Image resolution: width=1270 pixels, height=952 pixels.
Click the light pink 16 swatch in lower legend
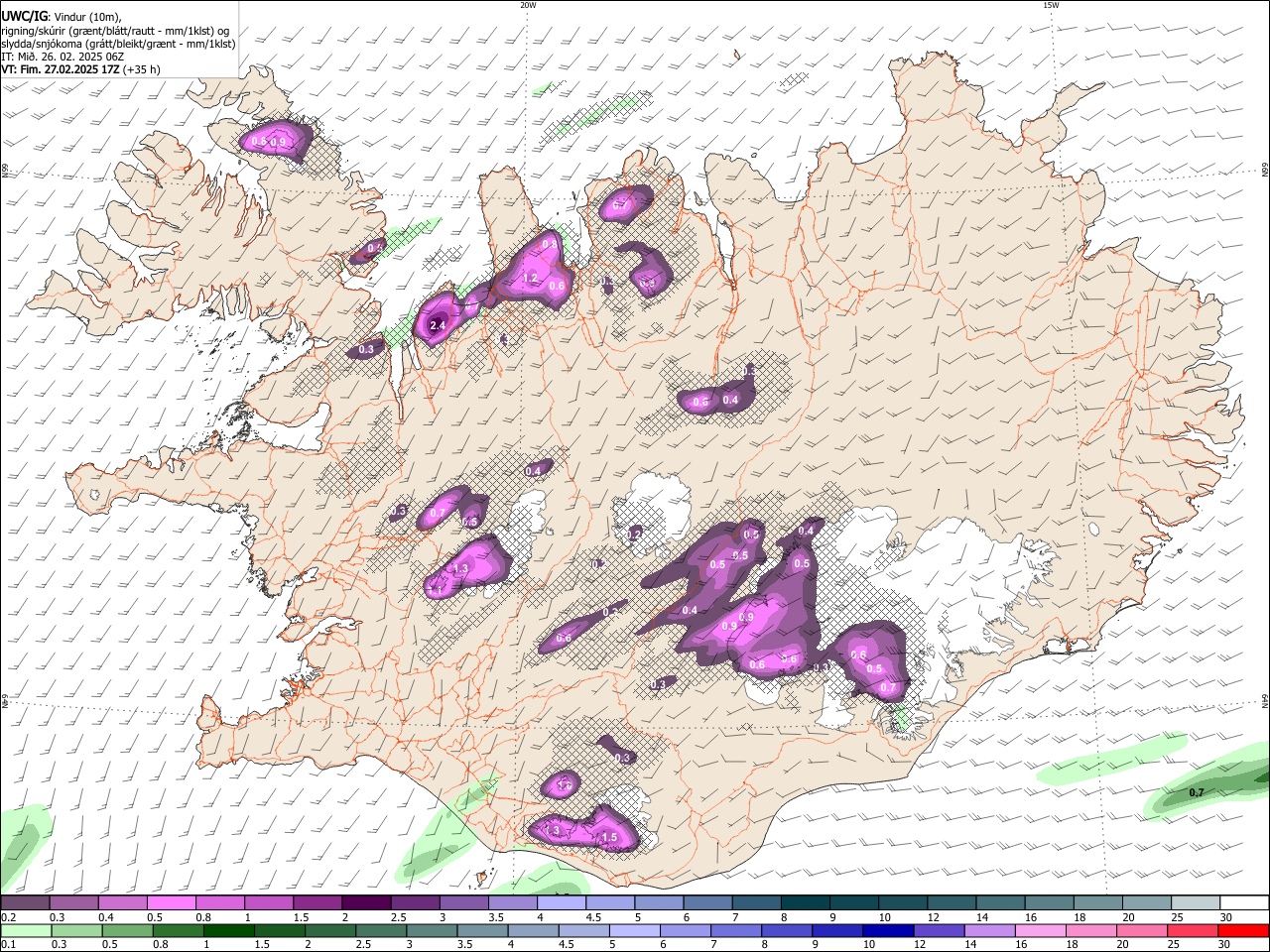point(1039,931)
